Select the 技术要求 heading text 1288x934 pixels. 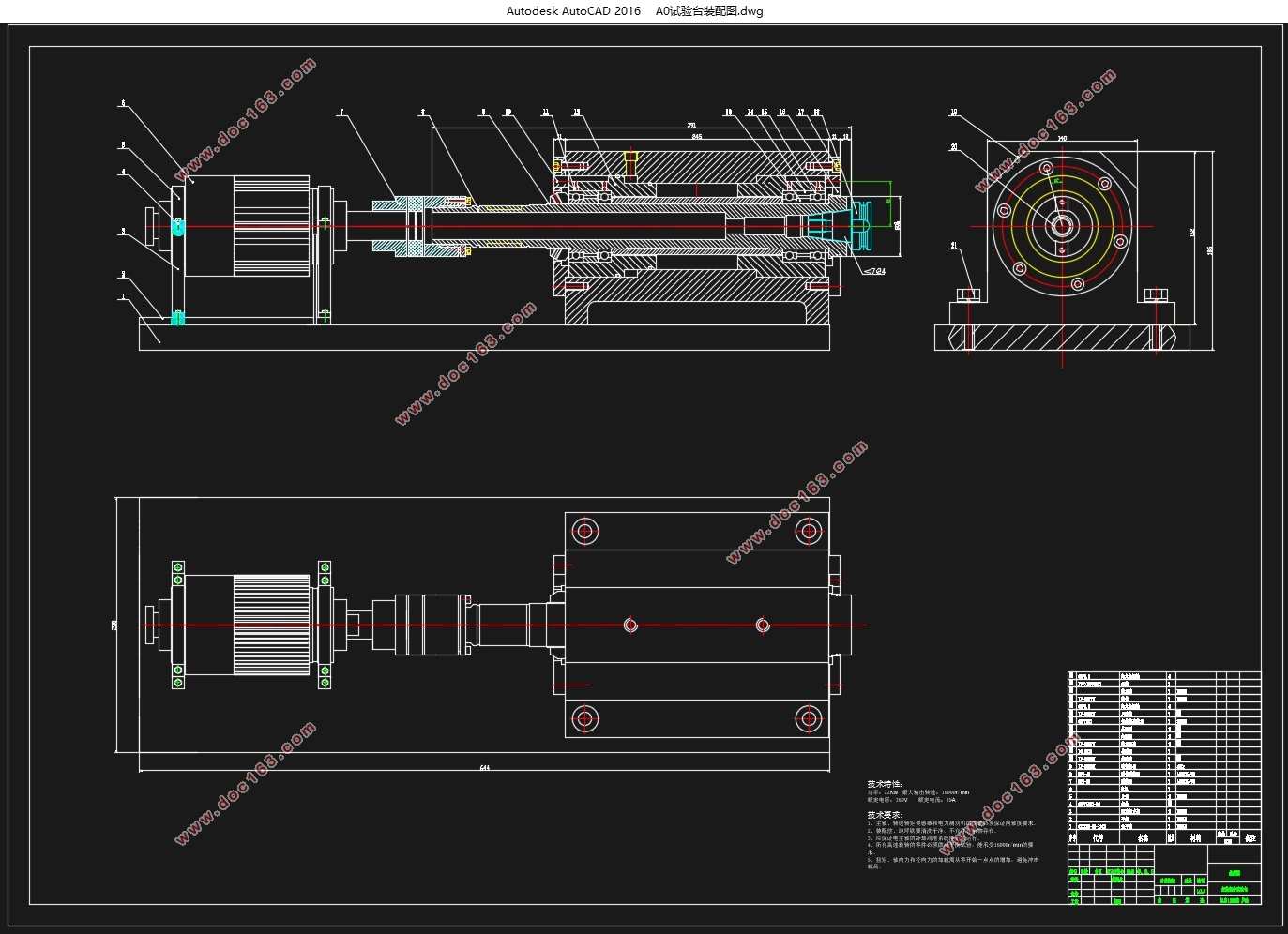(x=884, y=815)
